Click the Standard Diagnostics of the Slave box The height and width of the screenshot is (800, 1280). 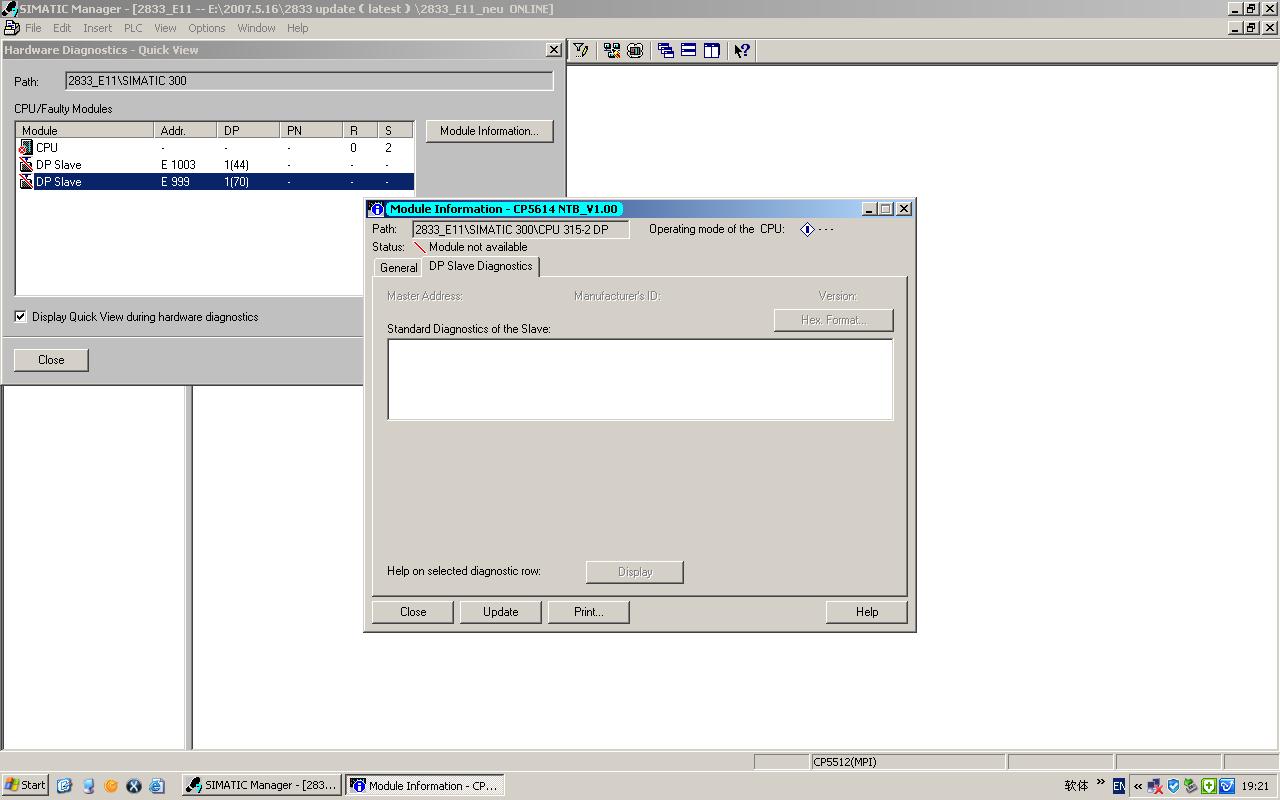[x=640, y=380]
